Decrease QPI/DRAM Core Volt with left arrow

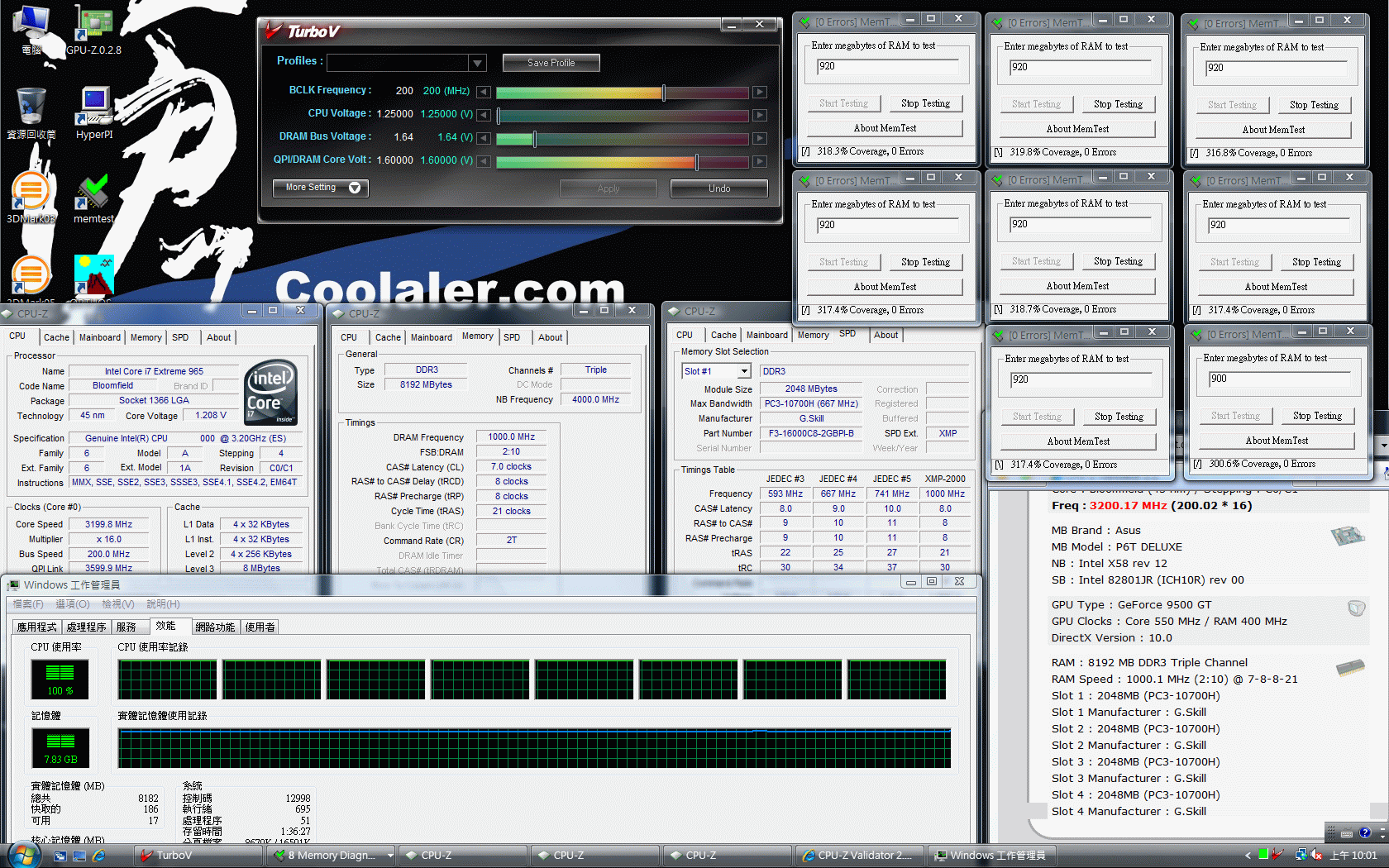tap(484, 161)
